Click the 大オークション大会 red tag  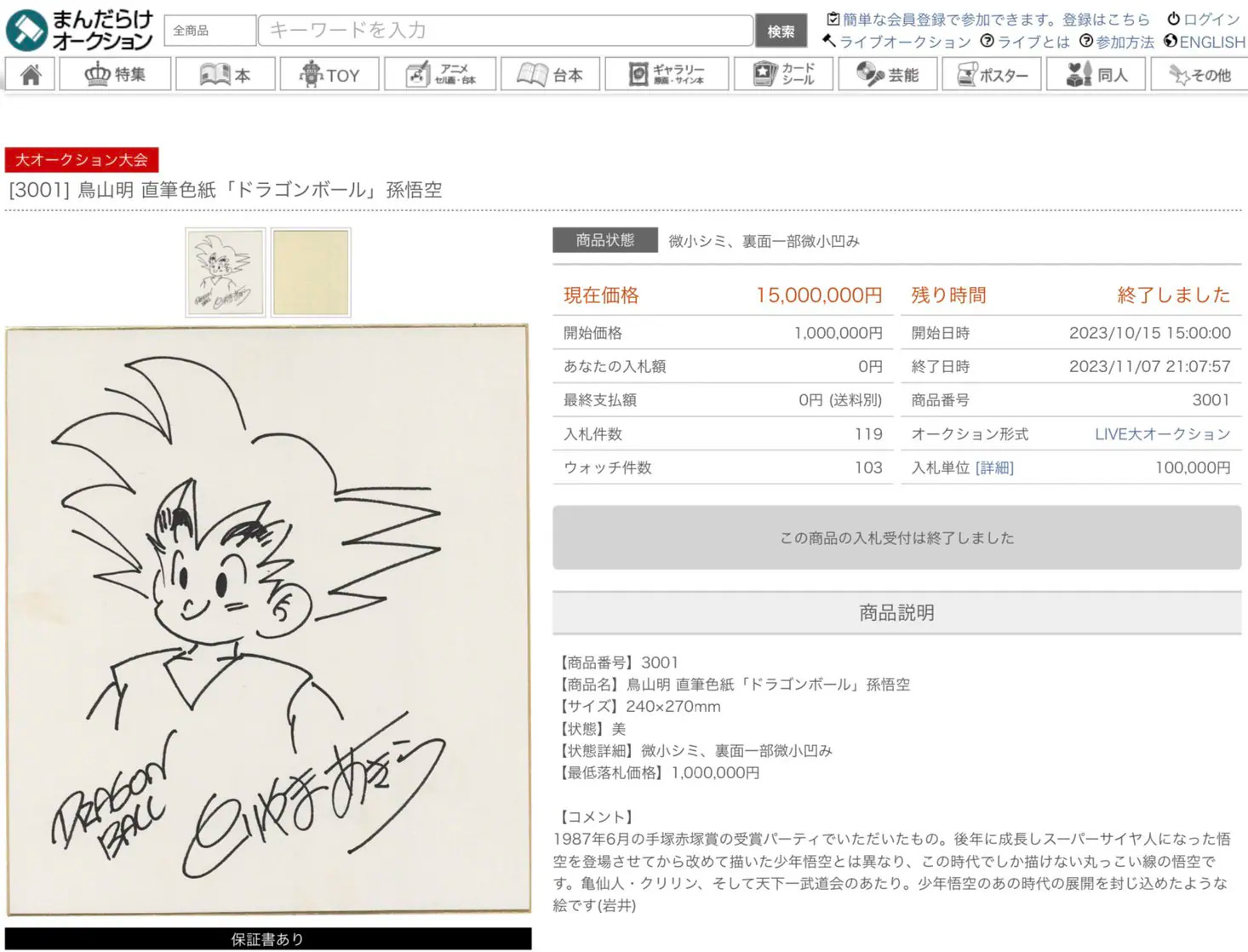[x=82, y=159]
